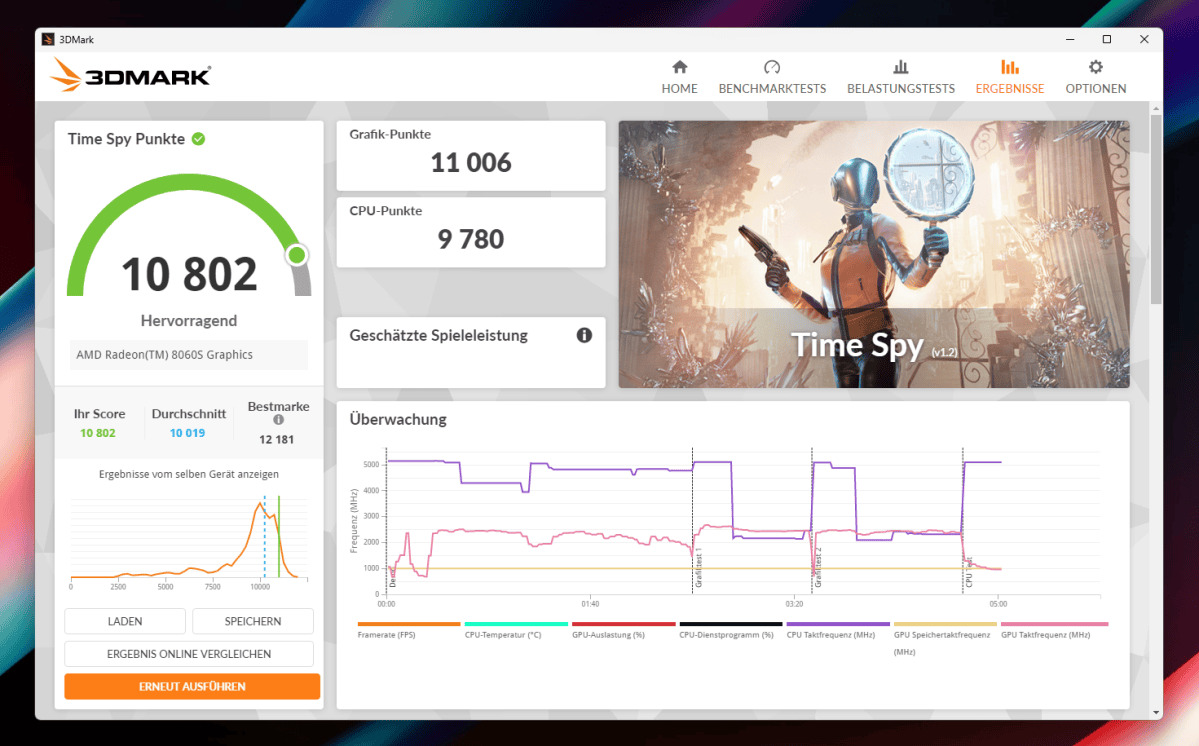Click the 3DMark title bar app icon
This screenshot has width=1199, height=746.
point(48,40)
